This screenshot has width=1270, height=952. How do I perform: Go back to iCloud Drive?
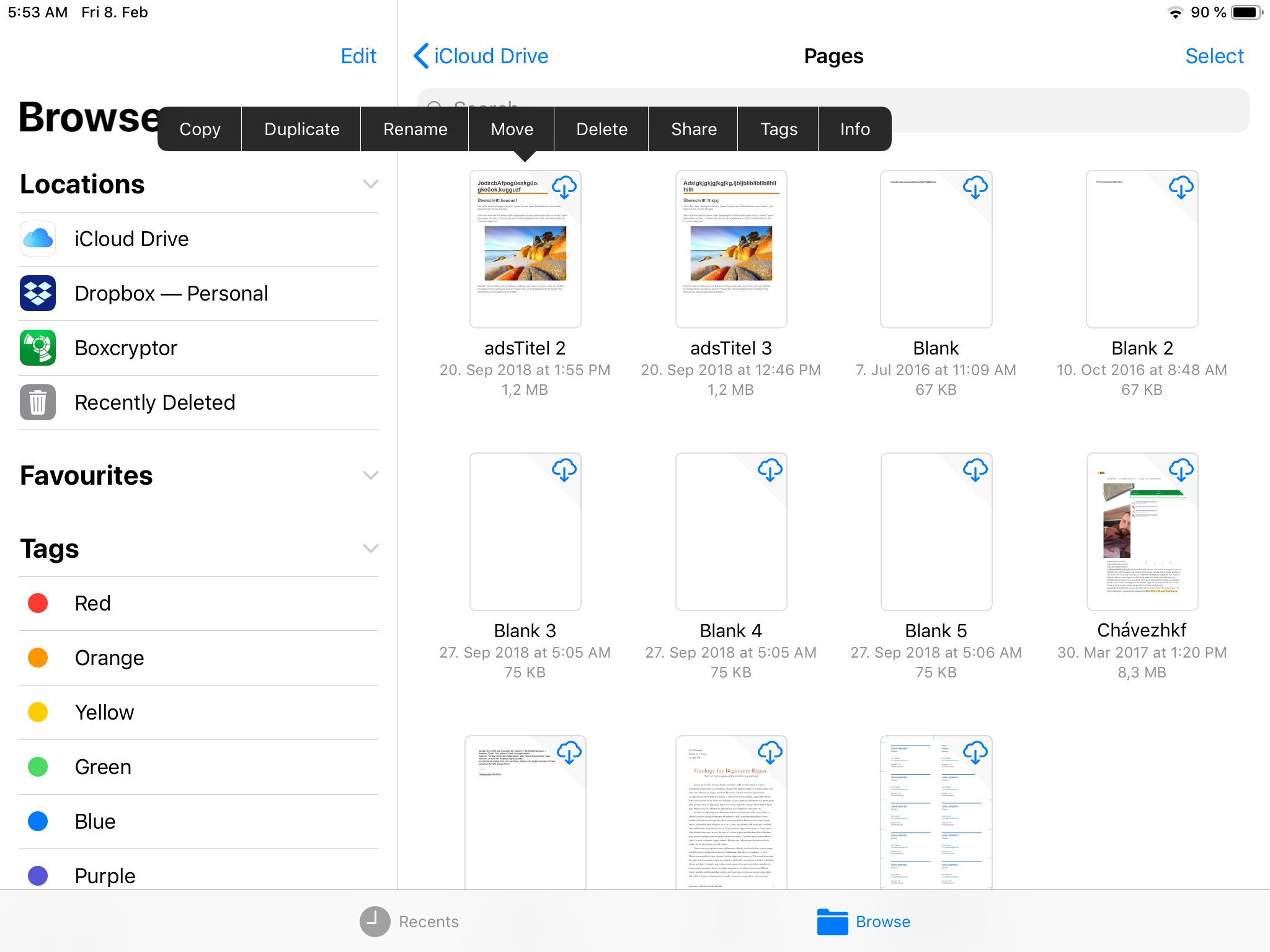click(481, 56)
